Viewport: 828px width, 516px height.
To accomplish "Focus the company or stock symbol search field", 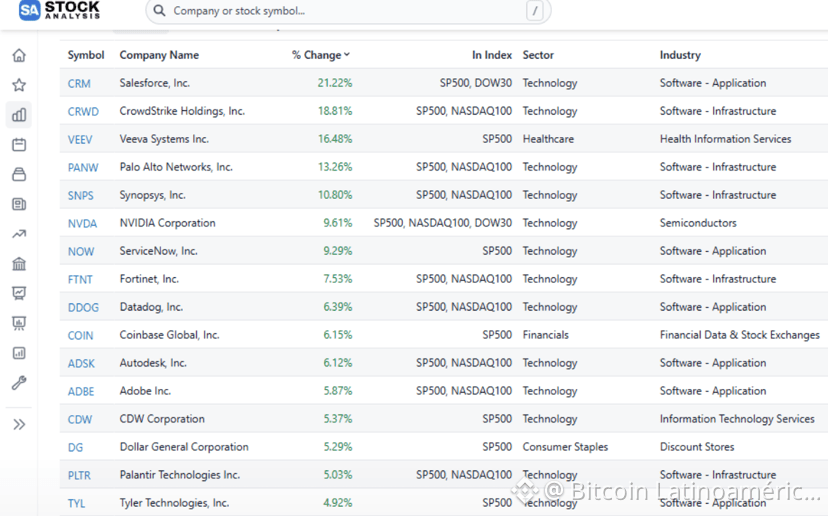I will [348, 11].
